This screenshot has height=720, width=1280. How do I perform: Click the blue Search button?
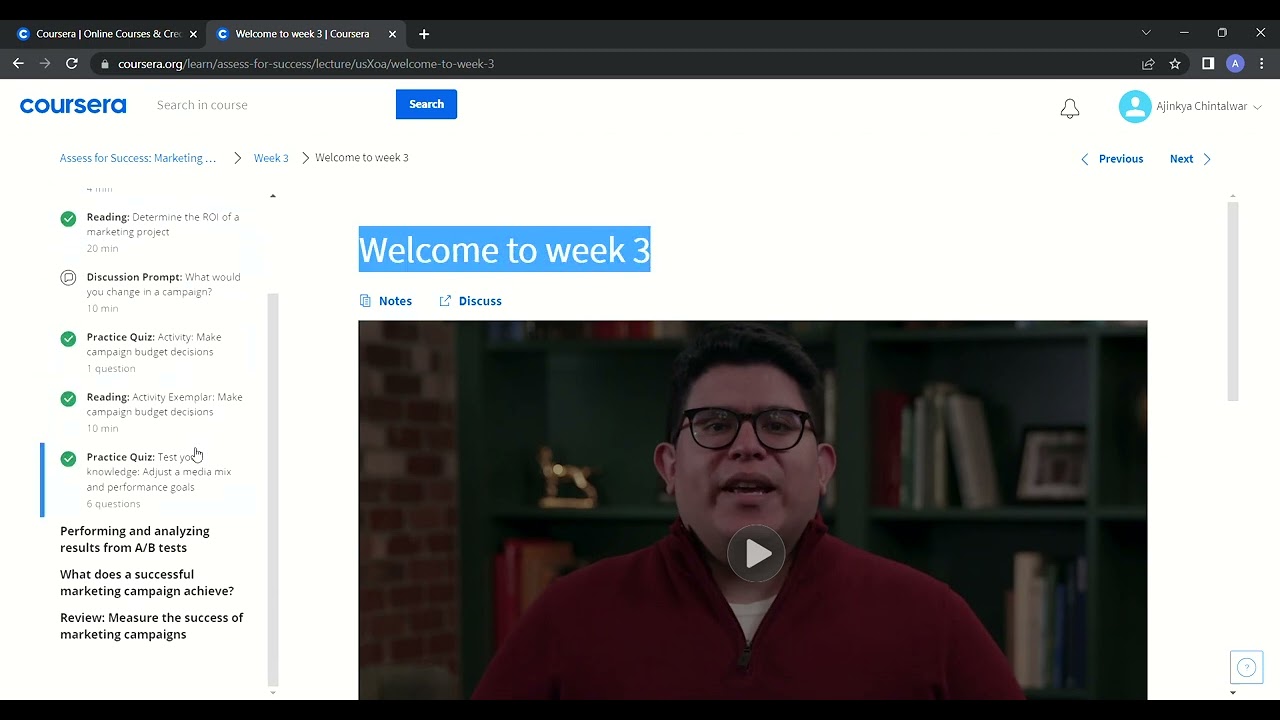coord(426,104)
